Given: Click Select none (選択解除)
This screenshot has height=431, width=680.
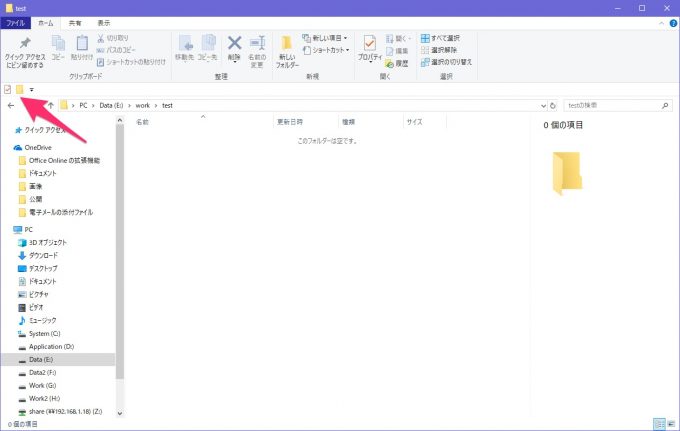Looking at the screenshot, I should click(x=438, y=50).
